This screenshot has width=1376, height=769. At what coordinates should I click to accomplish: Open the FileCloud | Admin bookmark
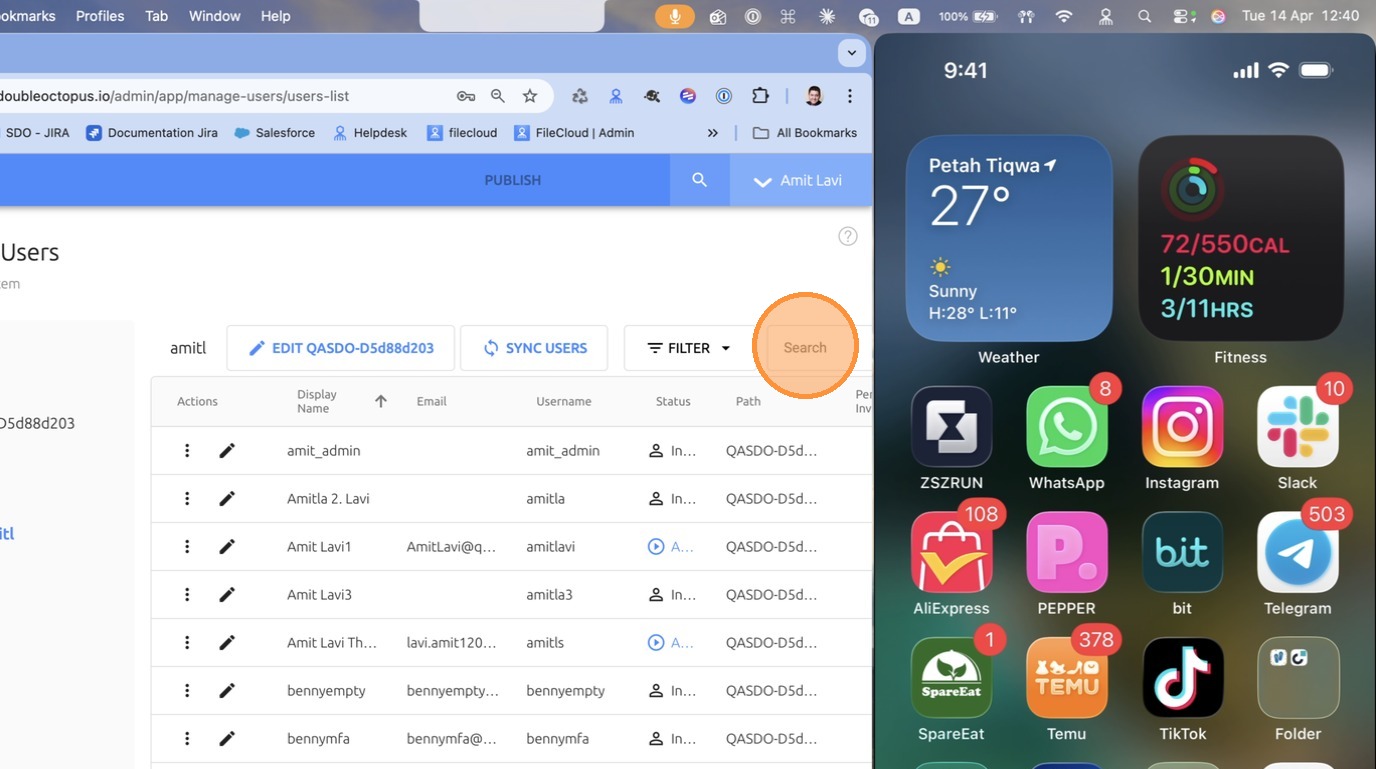coord(574,133)
